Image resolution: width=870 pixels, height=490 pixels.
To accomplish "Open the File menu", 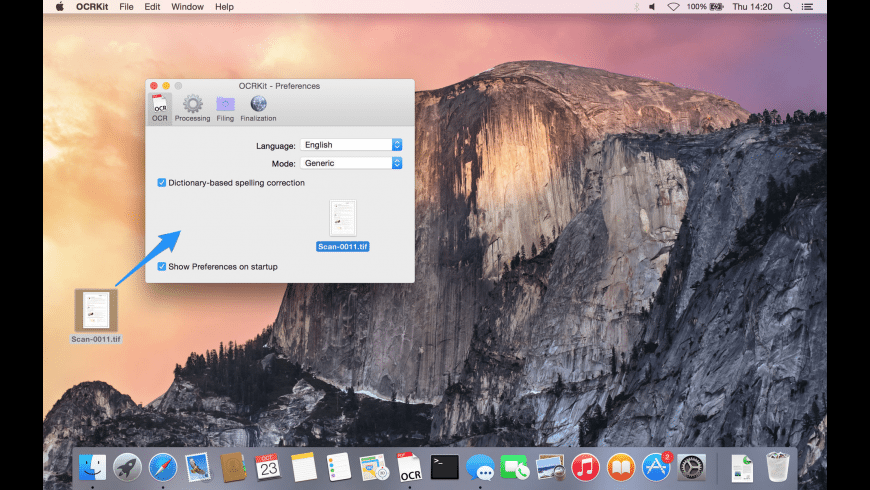I will point(126,7).
